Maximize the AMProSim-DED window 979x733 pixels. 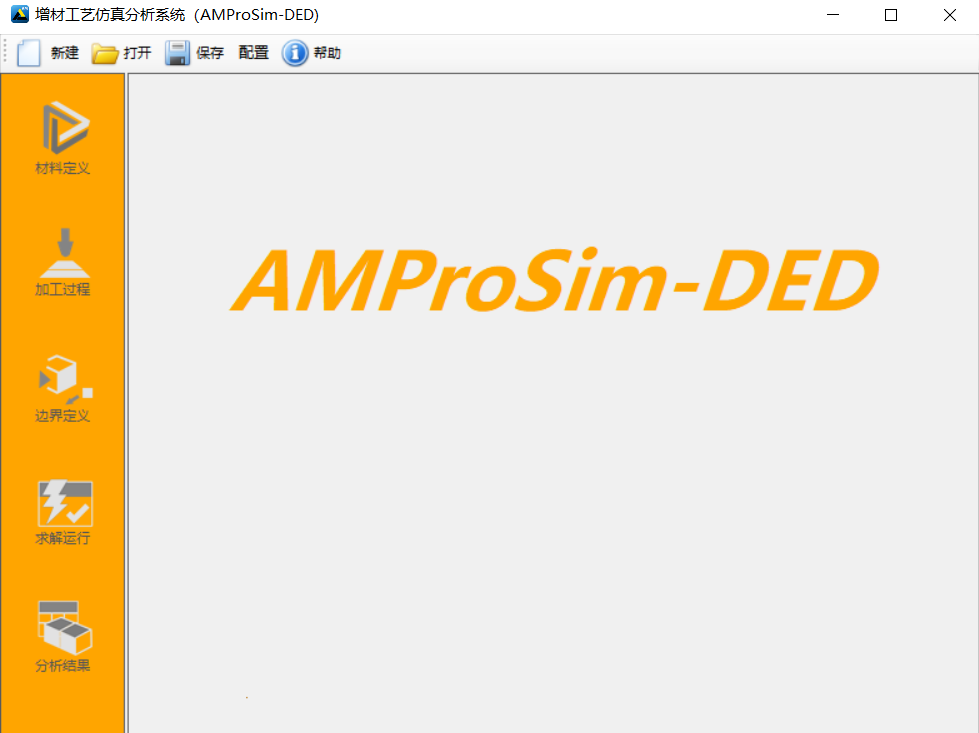tap(890, 15)
